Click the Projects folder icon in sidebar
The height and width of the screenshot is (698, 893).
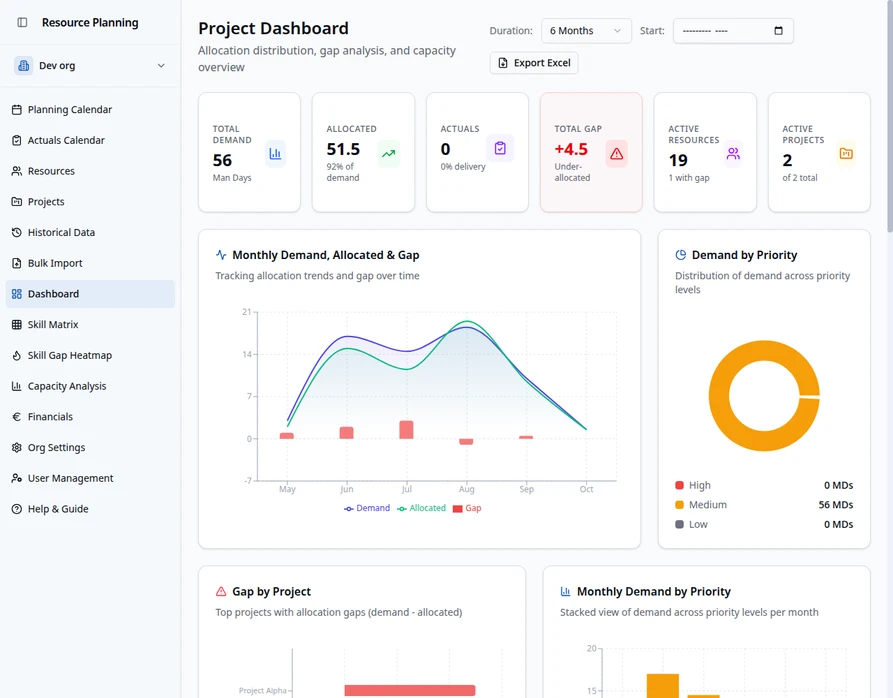point(17,202)
